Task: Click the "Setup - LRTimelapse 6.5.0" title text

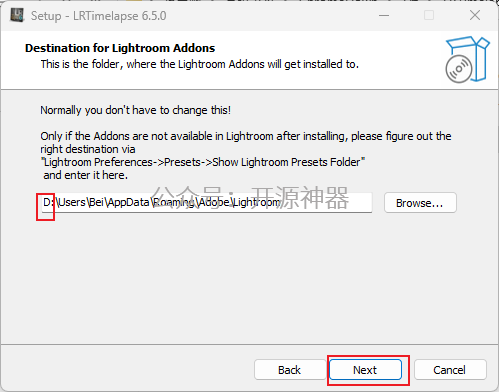Action: click(x=99, y=16)
